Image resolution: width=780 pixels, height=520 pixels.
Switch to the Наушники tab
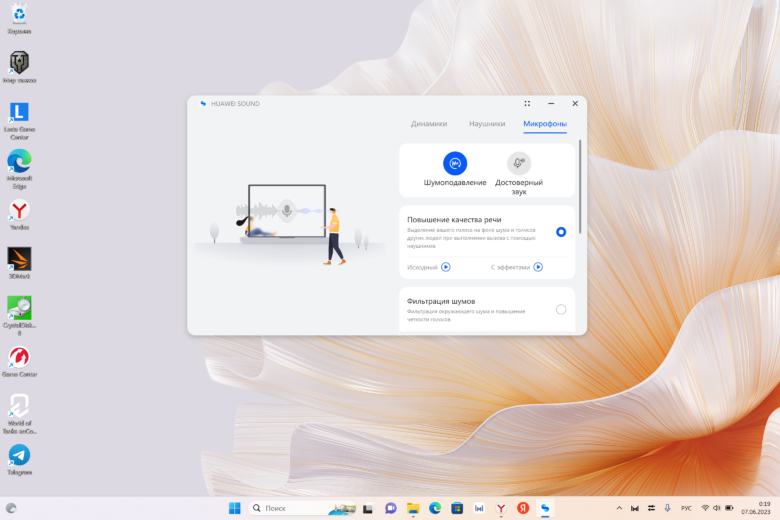(x=487, y=123)
